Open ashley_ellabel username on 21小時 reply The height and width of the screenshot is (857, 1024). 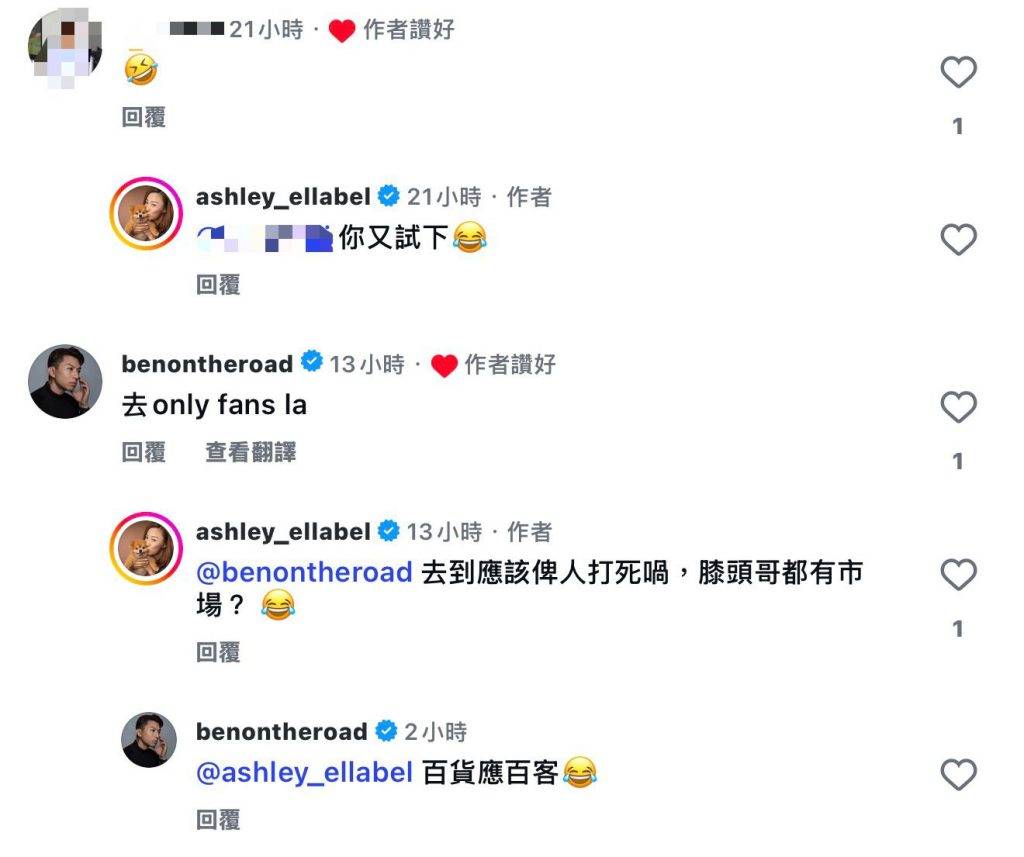[x=283, y=197]
